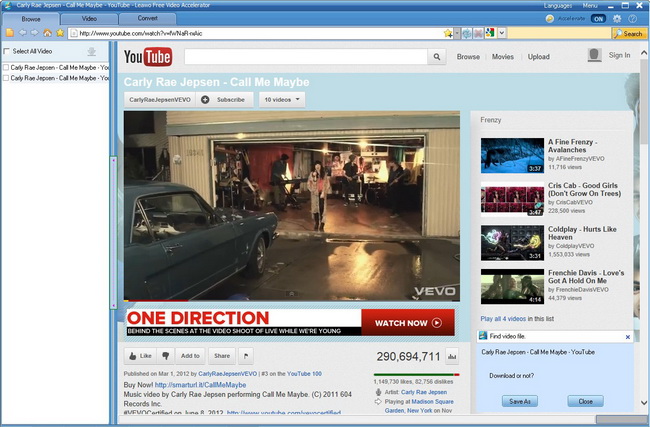This screenshot has width=650, height=427.
Task: Open A Fine Frenzy - Avalanches thumbnail
Action: (x=512, y=155)
